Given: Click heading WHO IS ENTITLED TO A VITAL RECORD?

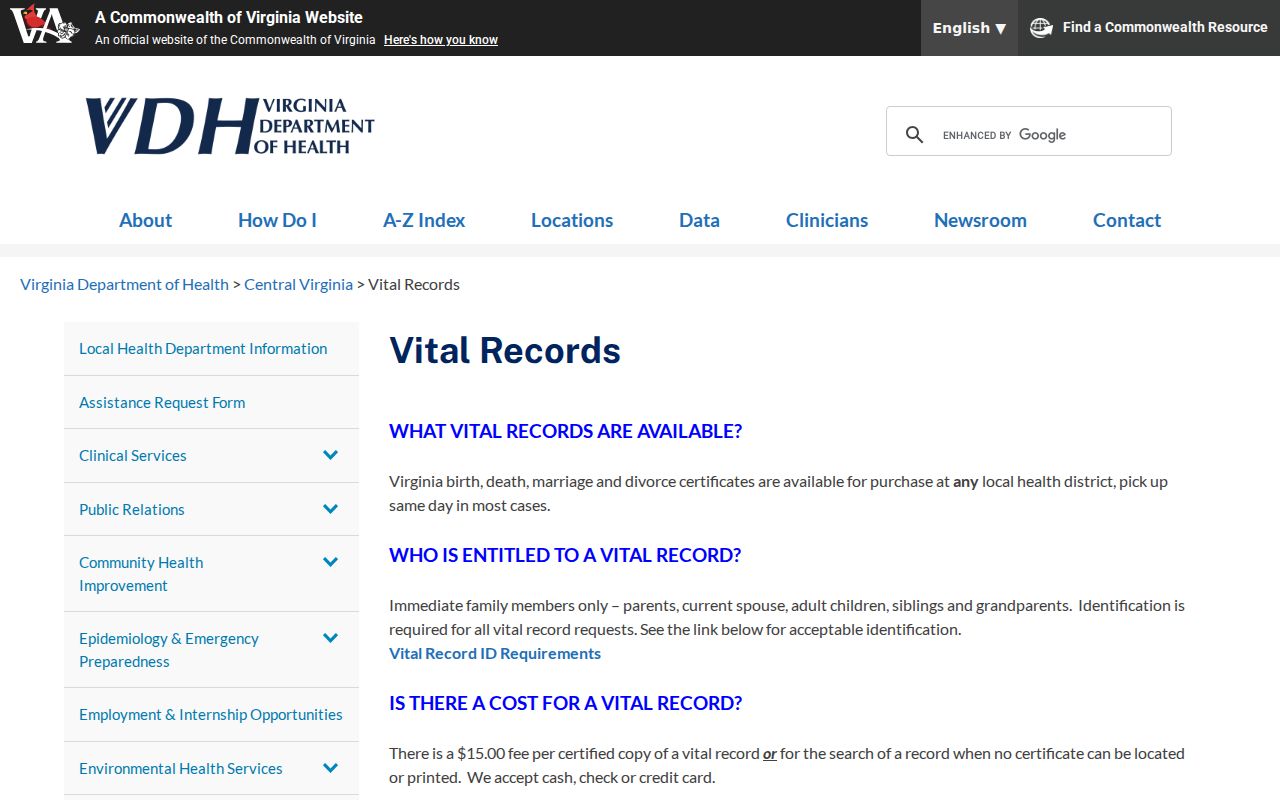Looking at the screenshot, I should tap(565, 555).
